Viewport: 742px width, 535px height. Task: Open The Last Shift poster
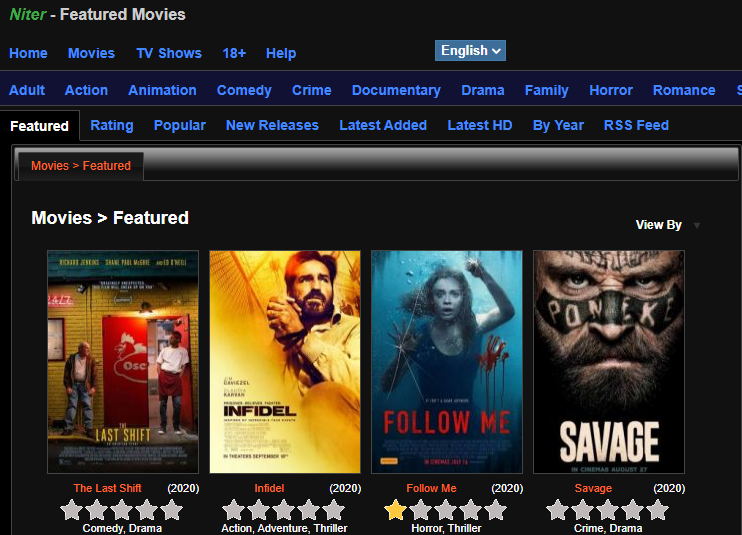[x=123, y=362]
